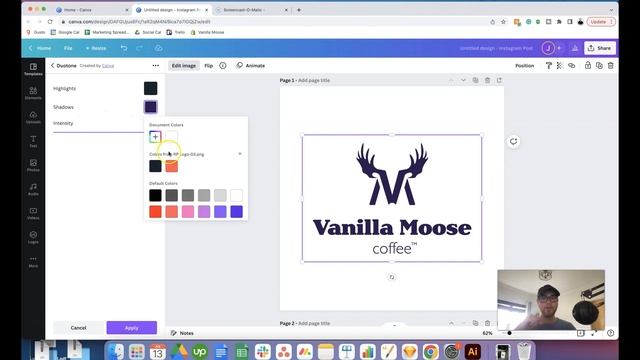Click the fullscreen arrows icon
The image size is (640, 360).
[x=594, y=333]
